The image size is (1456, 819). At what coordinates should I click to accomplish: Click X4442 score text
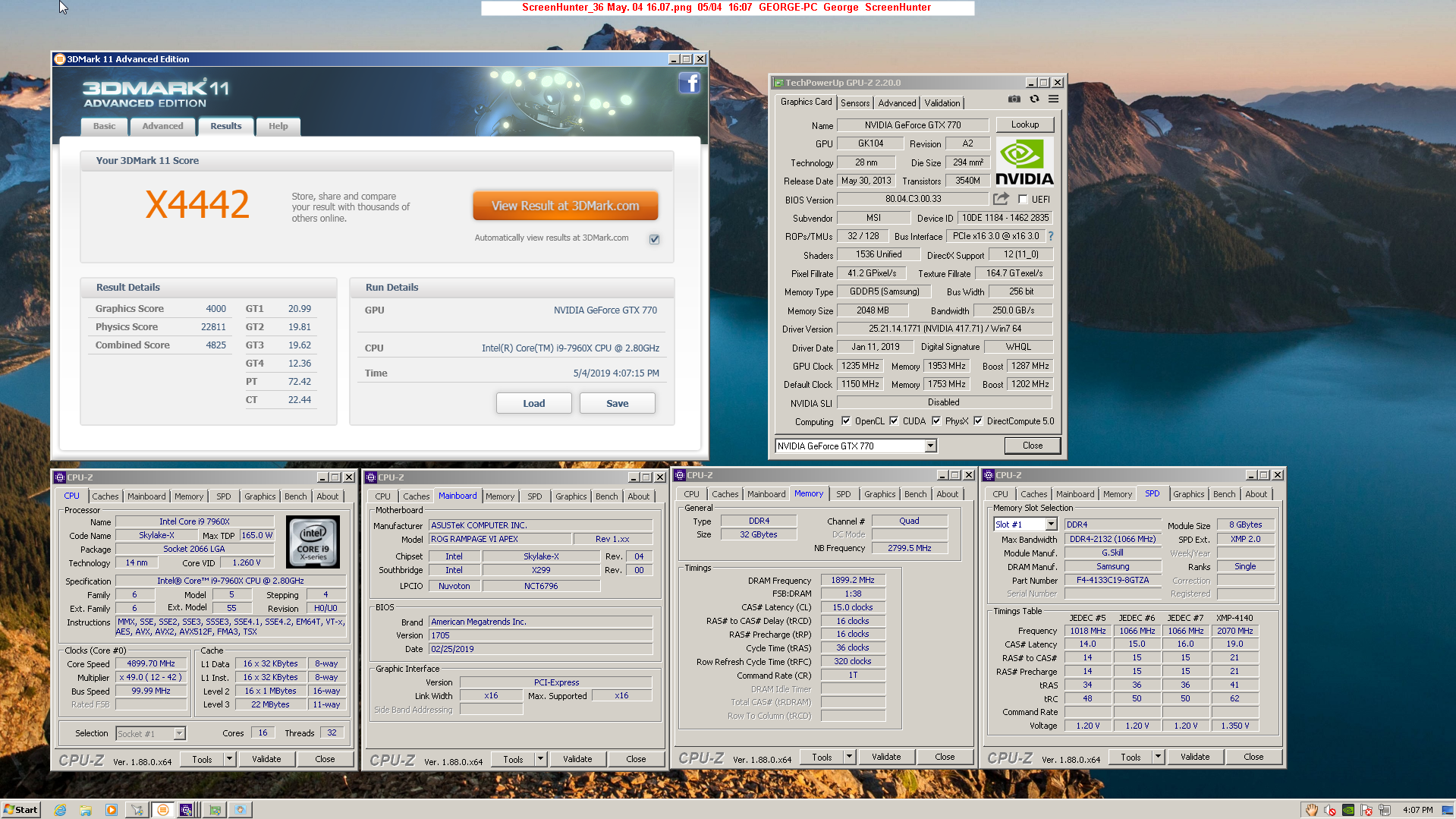197,204
